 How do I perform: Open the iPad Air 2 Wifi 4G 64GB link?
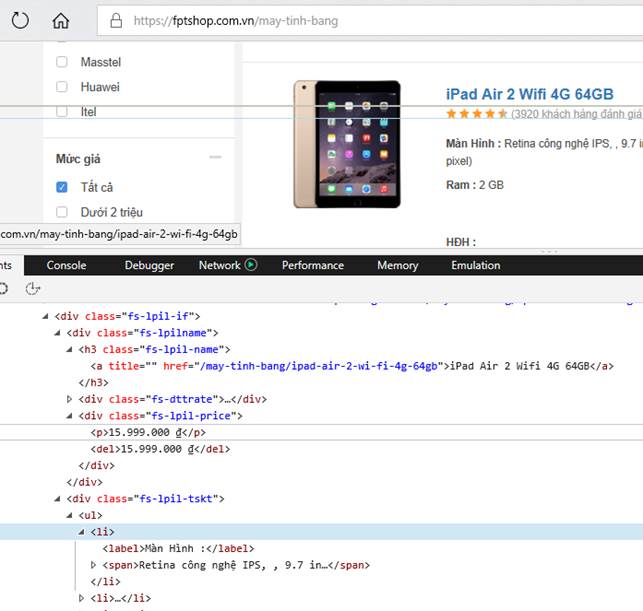coord(529,94)
